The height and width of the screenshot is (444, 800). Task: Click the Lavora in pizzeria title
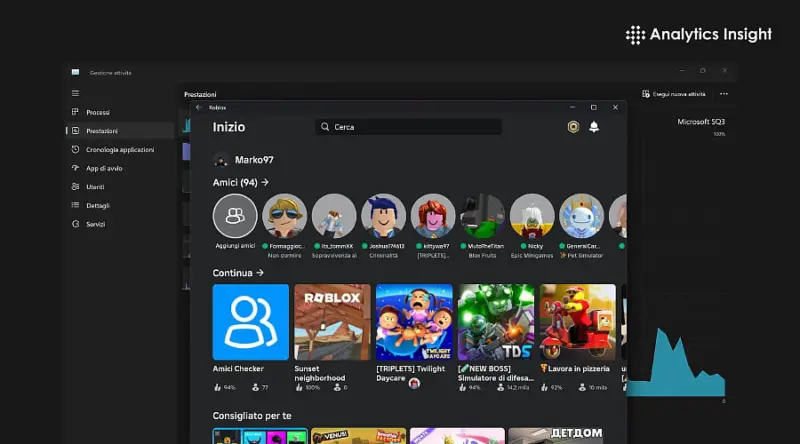click(x=575, y=368)
